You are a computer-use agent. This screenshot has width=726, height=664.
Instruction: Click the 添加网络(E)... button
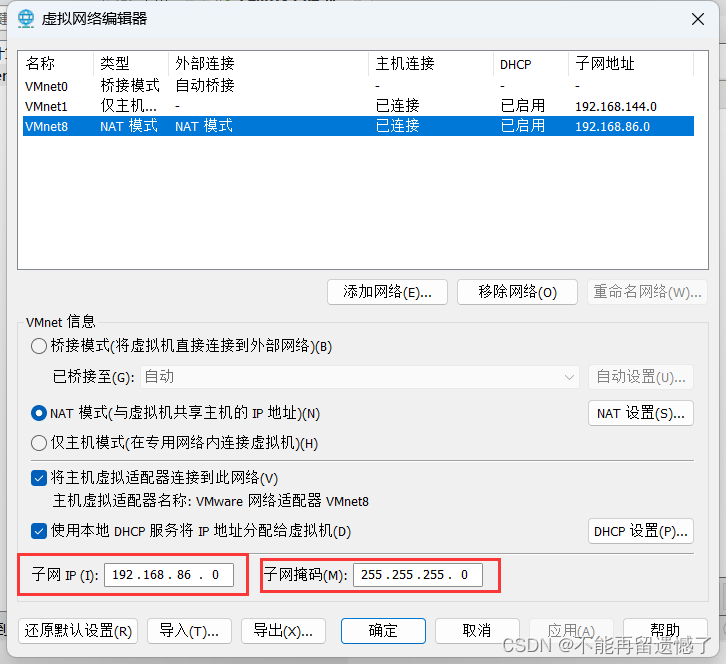click(387, 292)
